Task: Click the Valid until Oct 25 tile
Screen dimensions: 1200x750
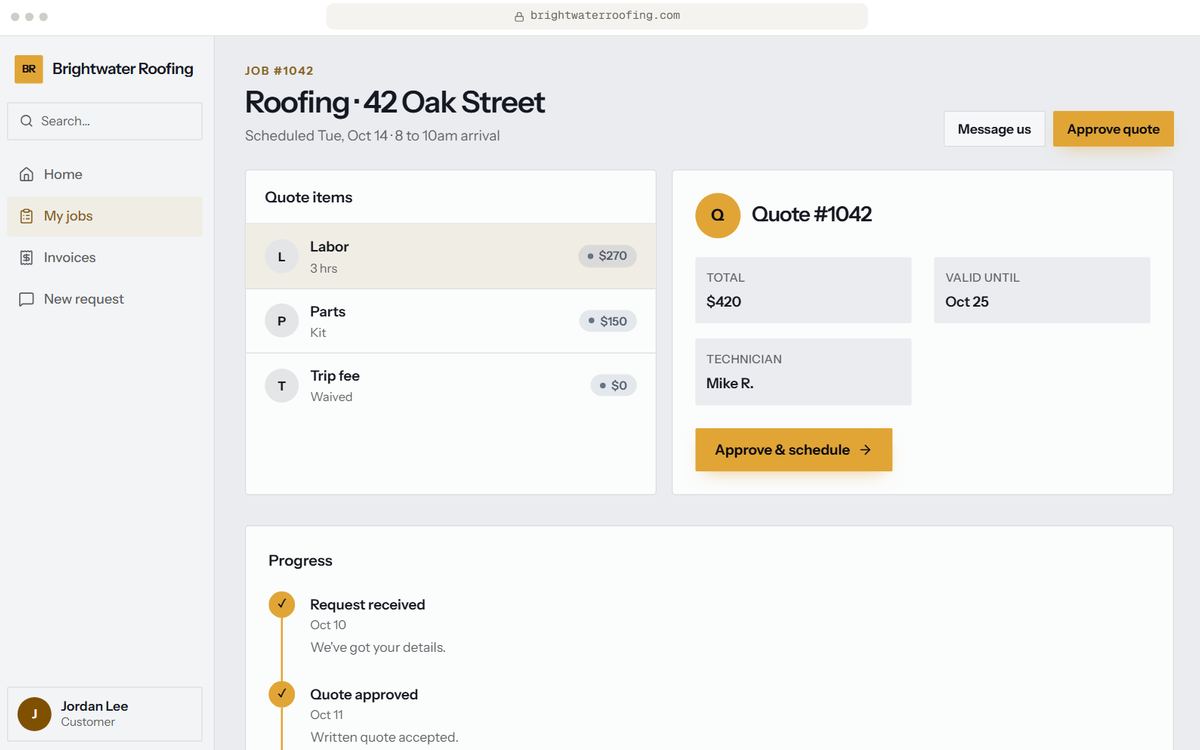Action: point(1042,290)
